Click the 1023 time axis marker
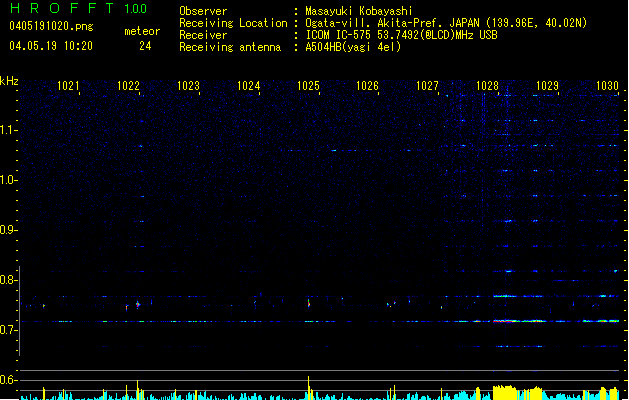The image size is (629, 400). click(x=188, y=86)
